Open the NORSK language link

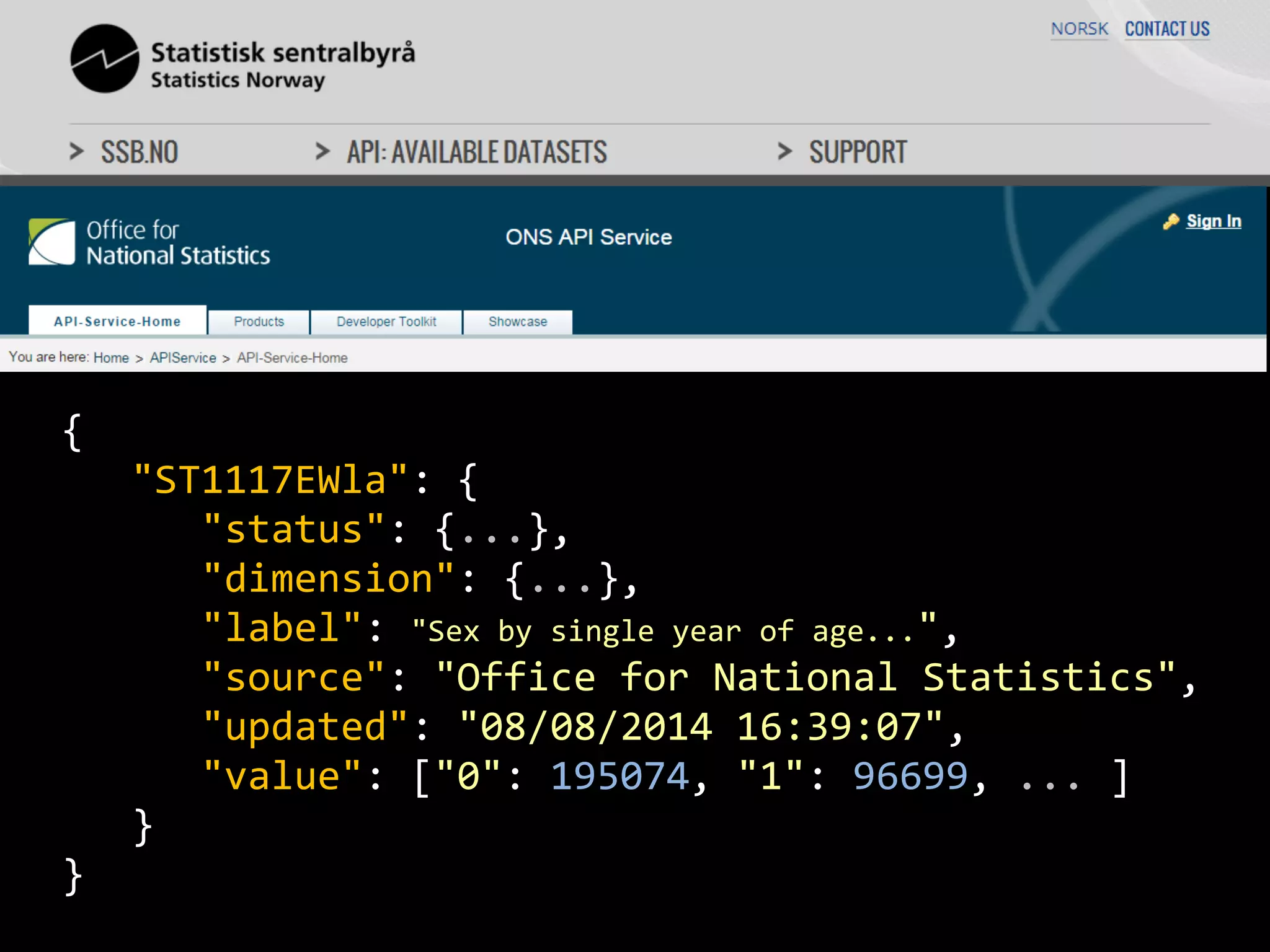(1079, 29)
